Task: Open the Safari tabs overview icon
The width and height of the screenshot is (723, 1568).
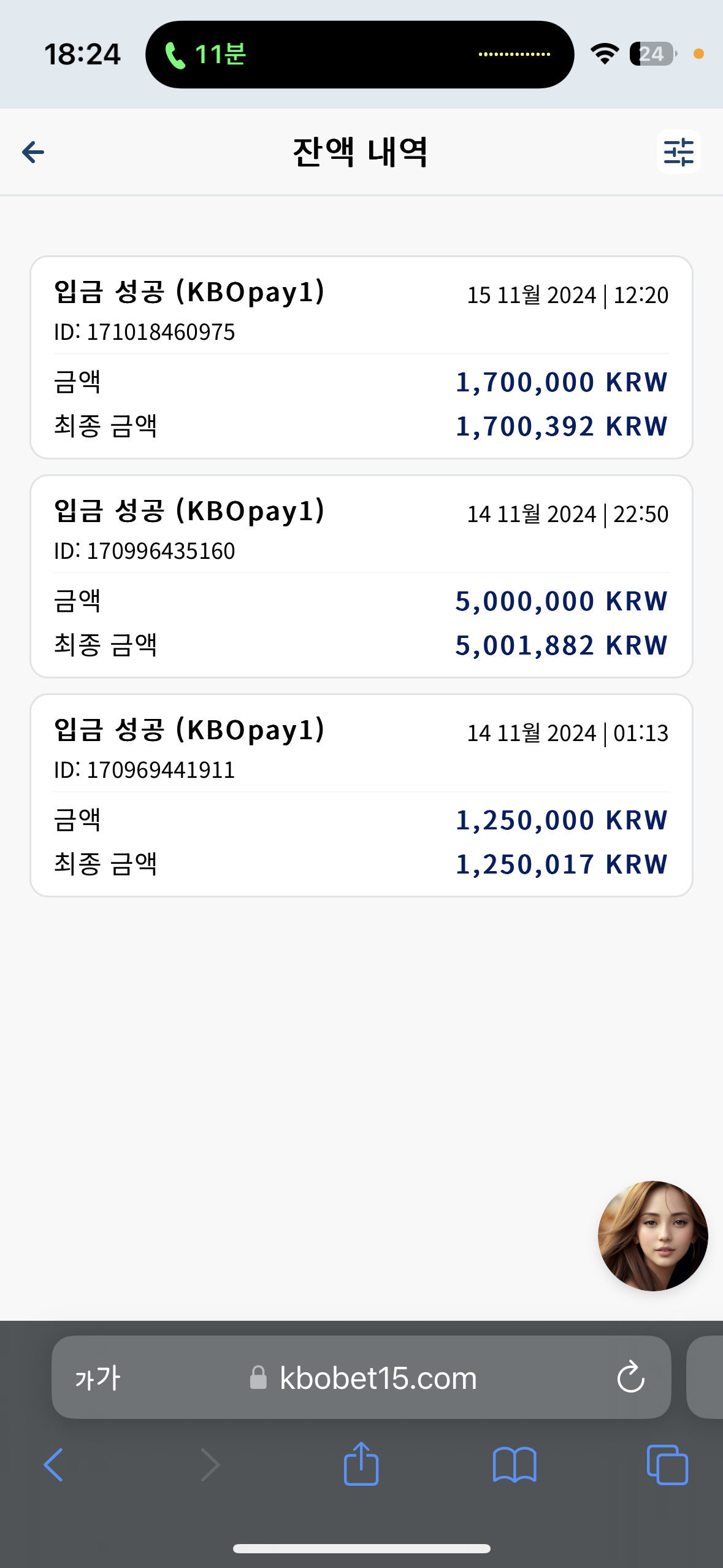Action: tap(667, 1465)
